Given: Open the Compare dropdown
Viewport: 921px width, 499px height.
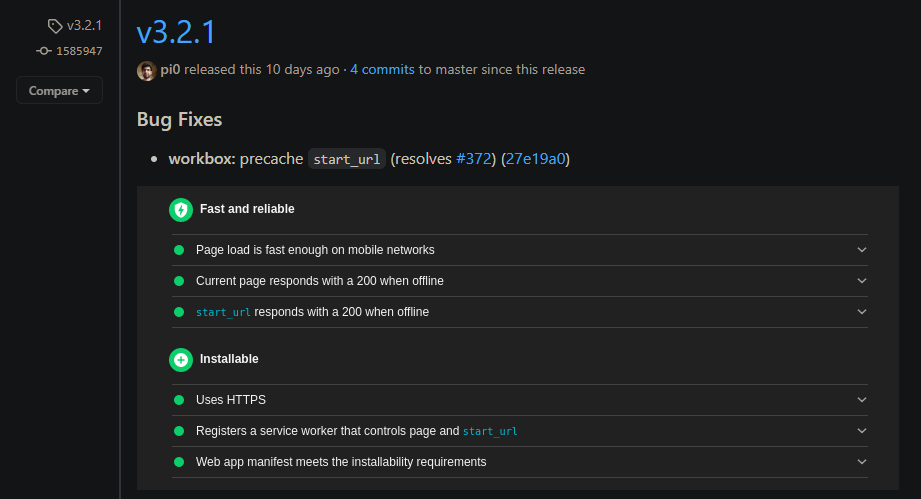Looking at the screenshot, I should pyautogui.click(x=59, y=90).
